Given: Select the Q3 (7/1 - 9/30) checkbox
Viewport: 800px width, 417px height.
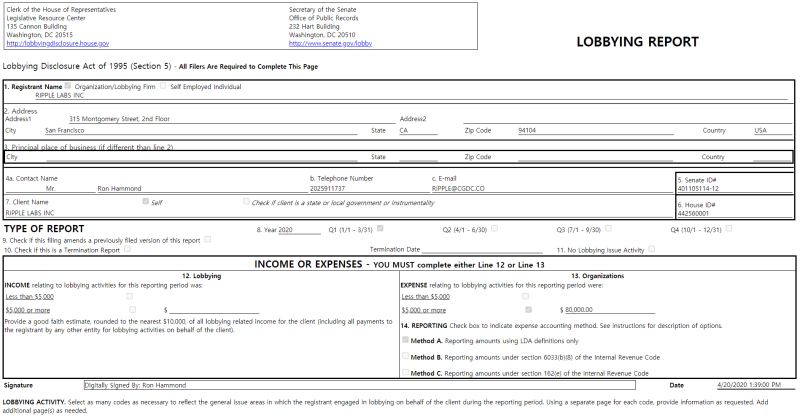Looking at the screenshot, I should coord(608,229).
